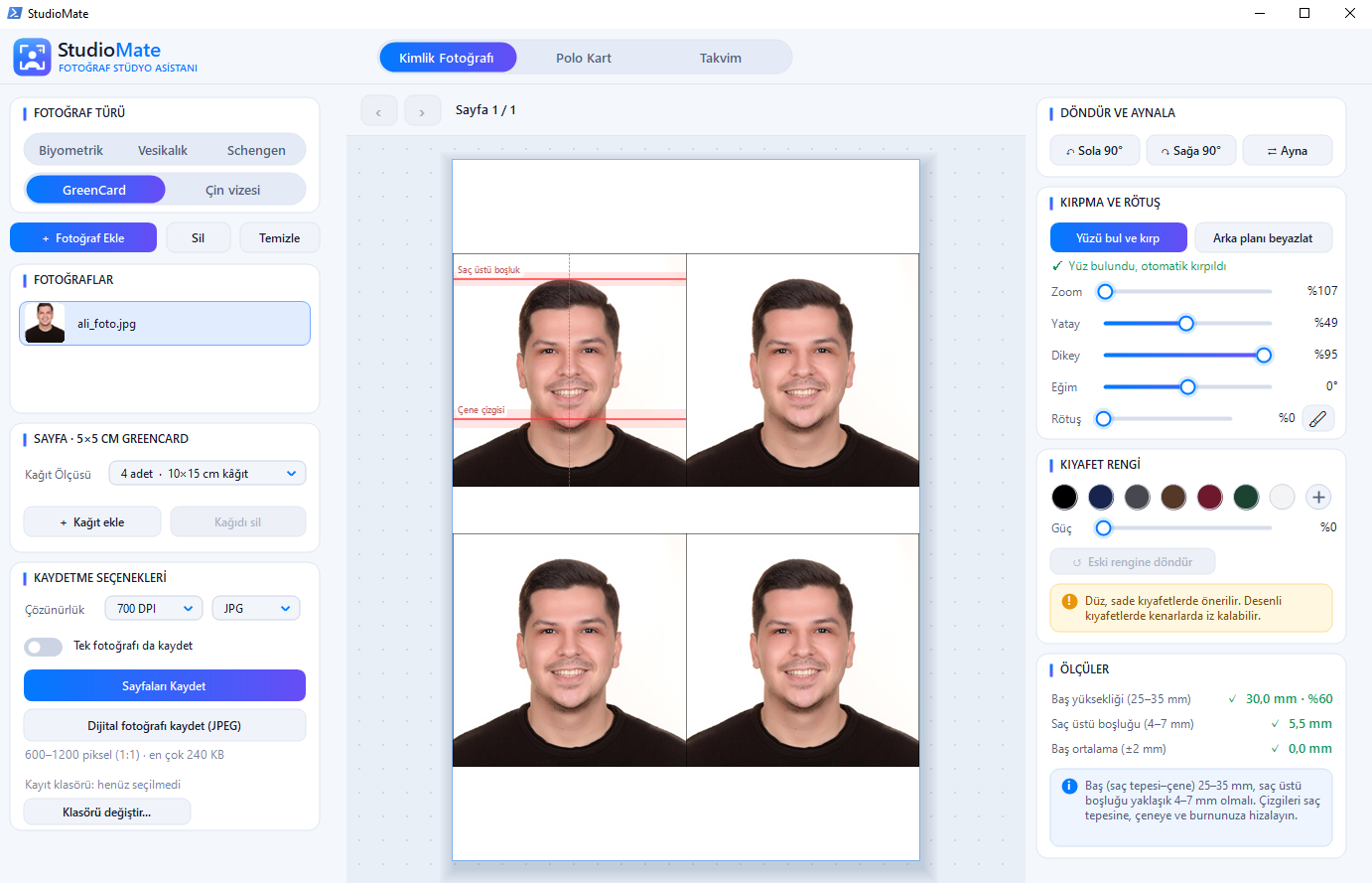Click 'Yüzü bul ve kırp' button
Screen dimensions: 1372x883
(x=1118, y=238)
